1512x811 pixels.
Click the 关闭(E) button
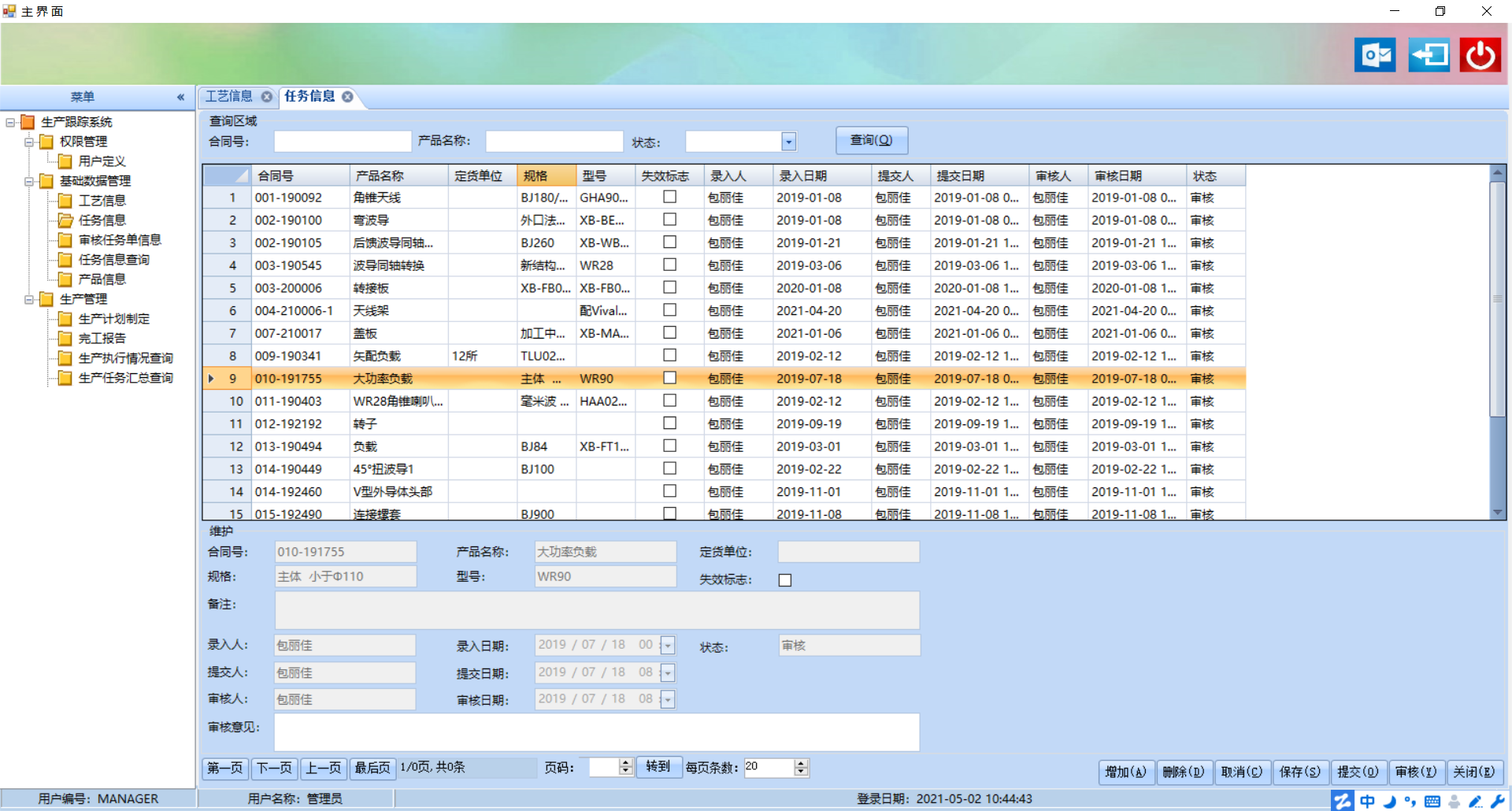(1474, 772)
